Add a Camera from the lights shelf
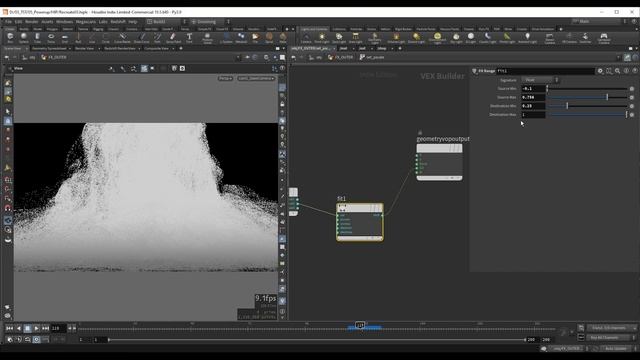Image resolution: width=640 pixels, height=360 pixels. click(x=306, y=38)
